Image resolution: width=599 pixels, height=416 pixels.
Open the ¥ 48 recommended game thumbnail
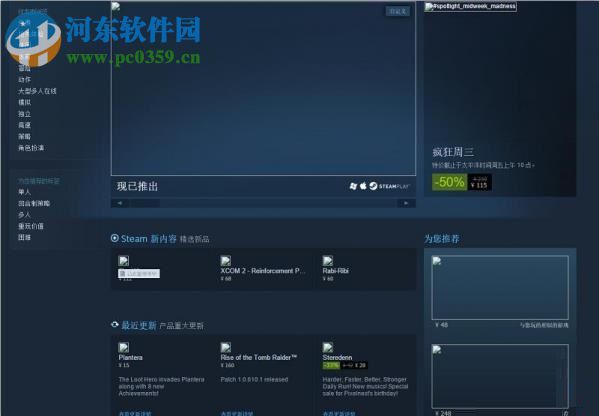pyautogui.click(x=500, y=288)
